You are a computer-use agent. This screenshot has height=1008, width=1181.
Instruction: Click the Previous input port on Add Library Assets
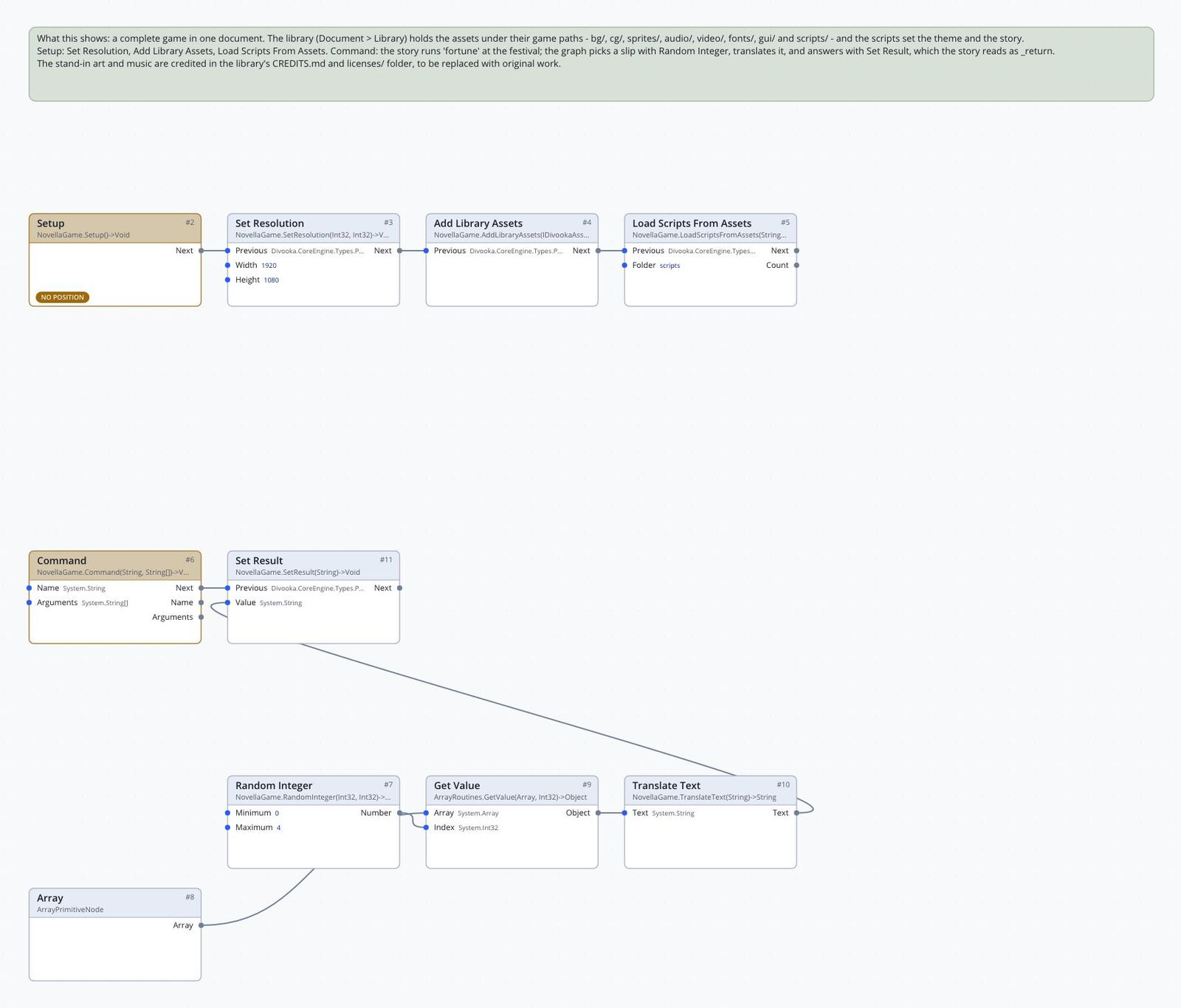[426, 251]
